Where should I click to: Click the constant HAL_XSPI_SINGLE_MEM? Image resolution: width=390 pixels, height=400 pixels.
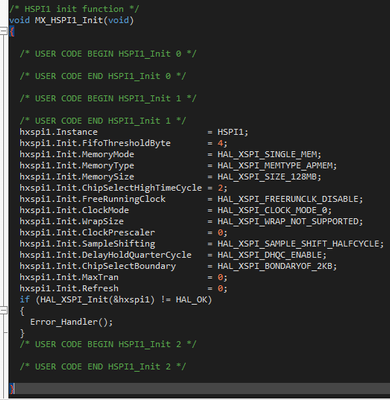(x=267, y=154)
